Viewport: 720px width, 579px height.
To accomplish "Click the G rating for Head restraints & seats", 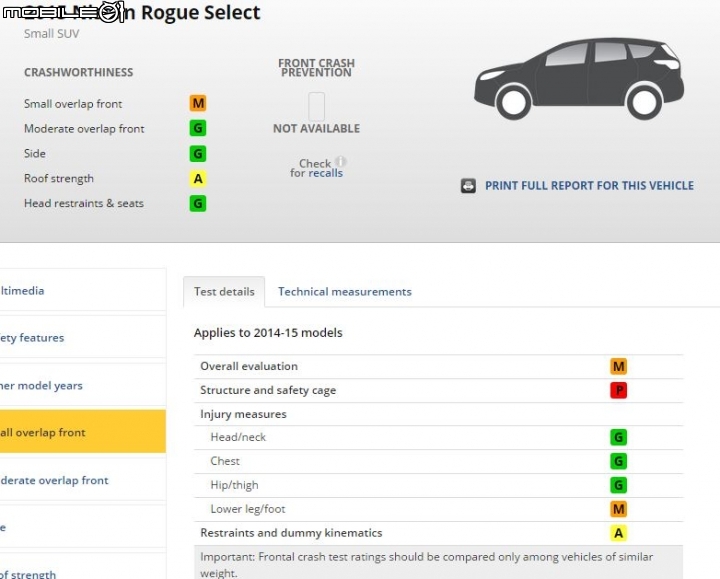I will (198, 203).
